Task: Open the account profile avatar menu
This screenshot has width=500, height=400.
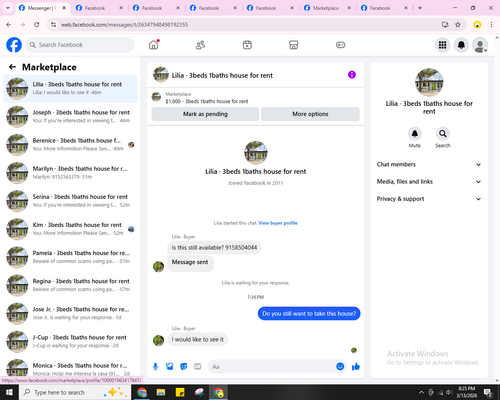Action: [x=480, y=45]
